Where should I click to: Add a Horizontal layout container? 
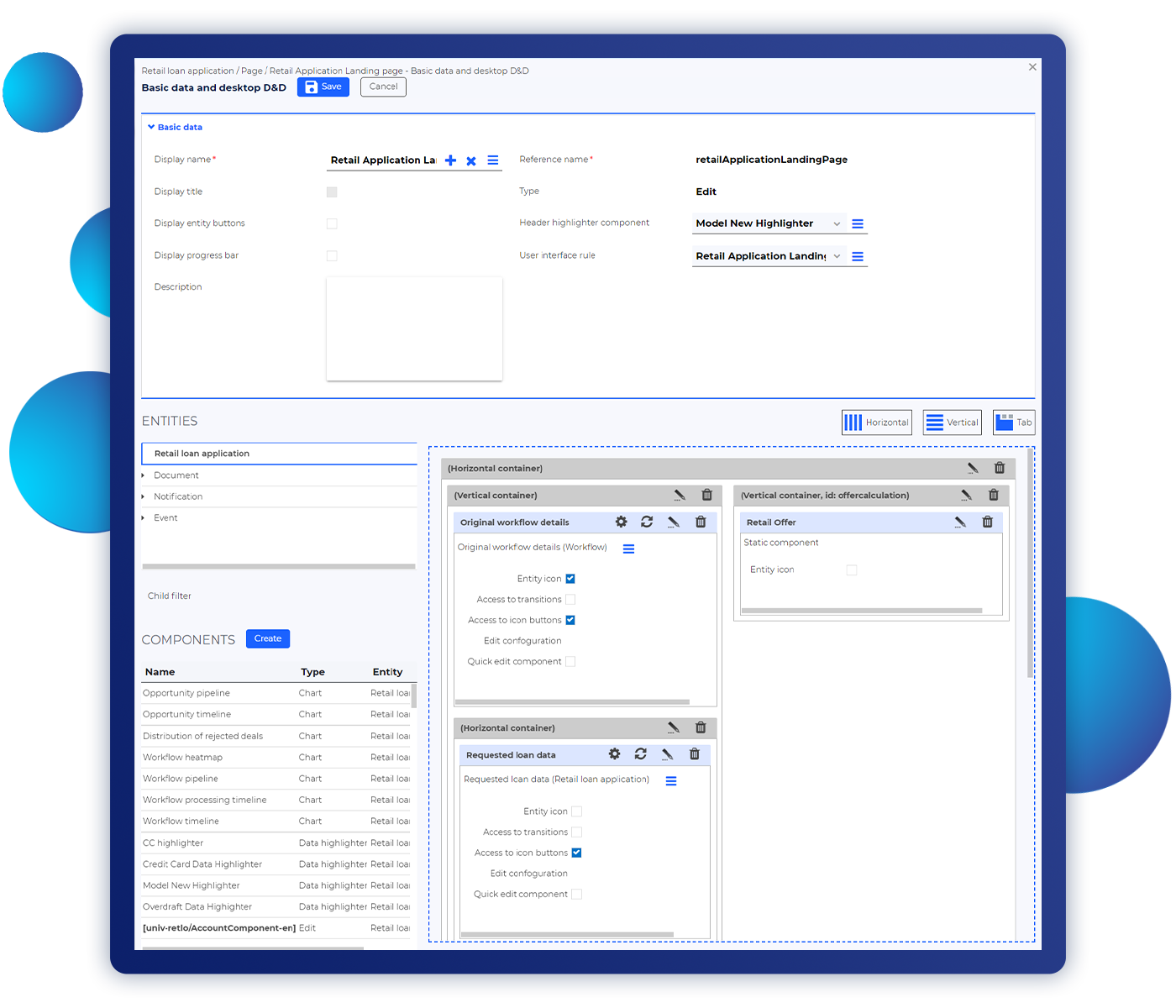tap(876, 423)
